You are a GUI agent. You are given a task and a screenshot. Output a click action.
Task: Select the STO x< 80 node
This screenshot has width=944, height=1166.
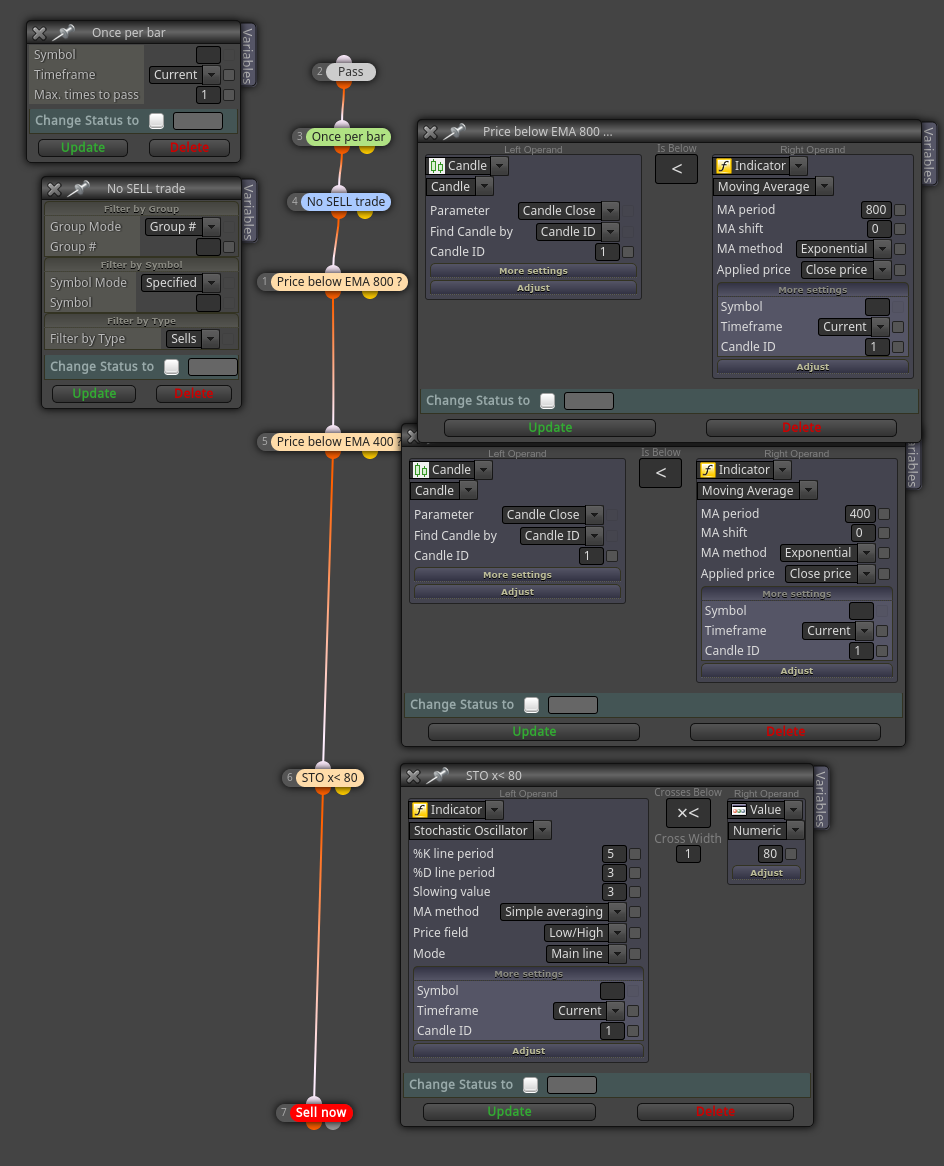(x=330, y=778)
